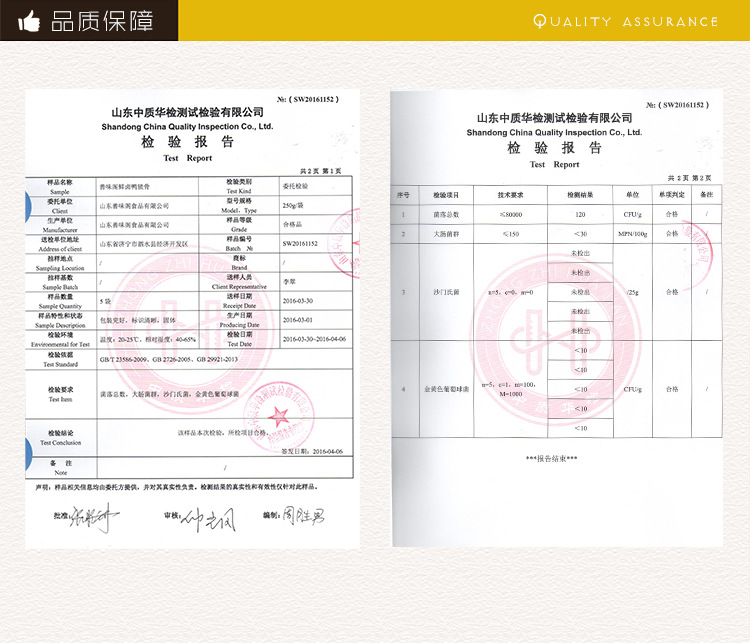750x643 pixels.
Task: Click the 技术要求 column header
Action: pos(510,195)
